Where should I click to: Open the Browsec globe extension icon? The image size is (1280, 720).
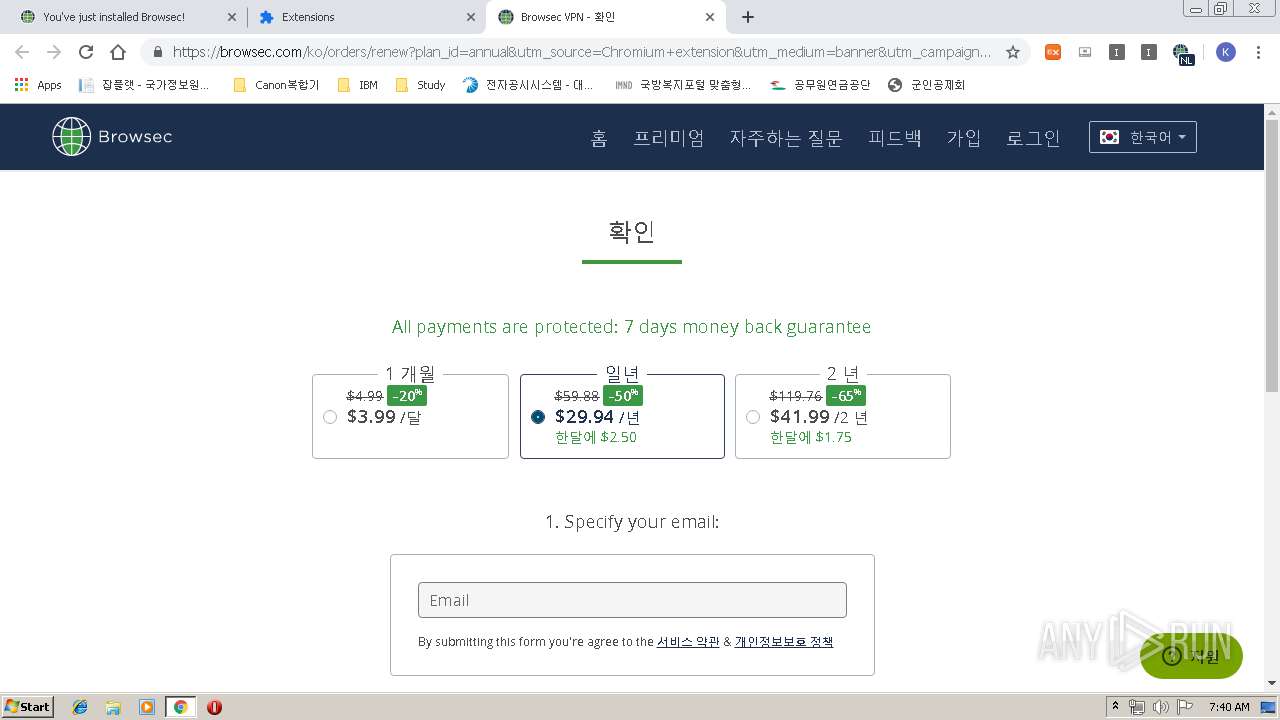coord(1182,53)
